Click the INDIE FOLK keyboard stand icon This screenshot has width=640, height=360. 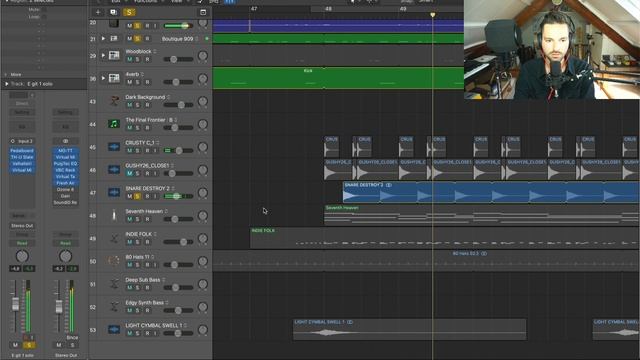coord(114,238)
